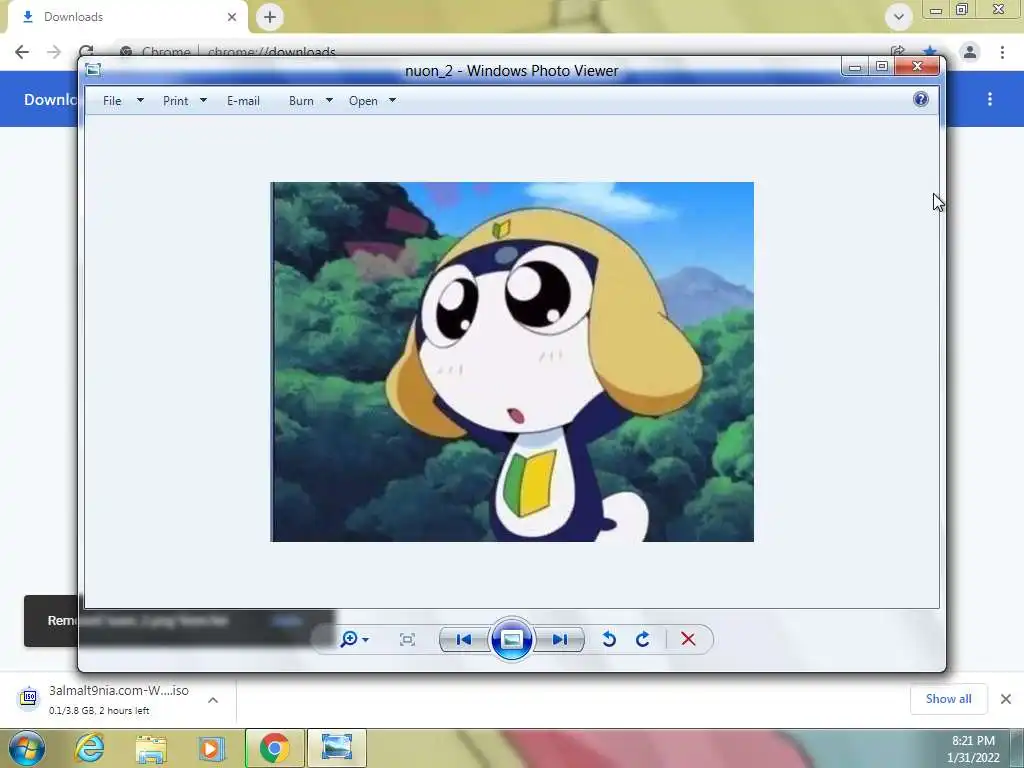Expand the Print dropdown arrow
The width and height of the screenshot is (1024, 768).
pos(203,101)
